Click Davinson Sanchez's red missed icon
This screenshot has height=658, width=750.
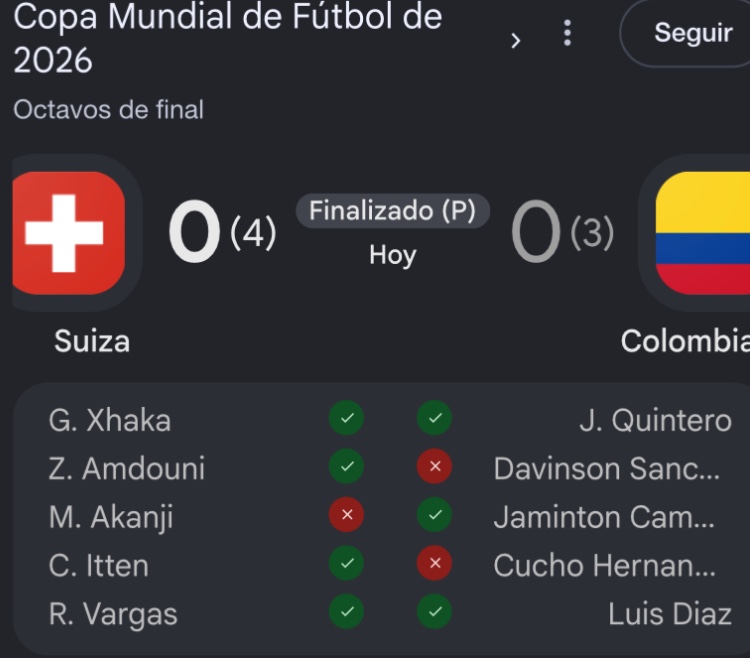434,467
